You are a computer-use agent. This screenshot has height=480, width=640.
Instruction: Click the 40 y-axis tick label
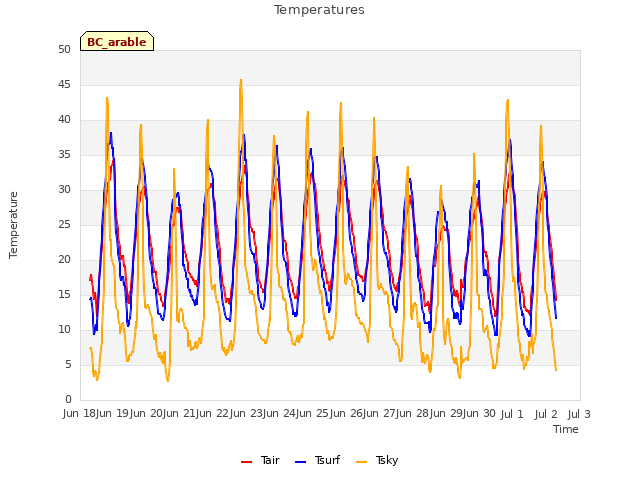pos(64,120)
